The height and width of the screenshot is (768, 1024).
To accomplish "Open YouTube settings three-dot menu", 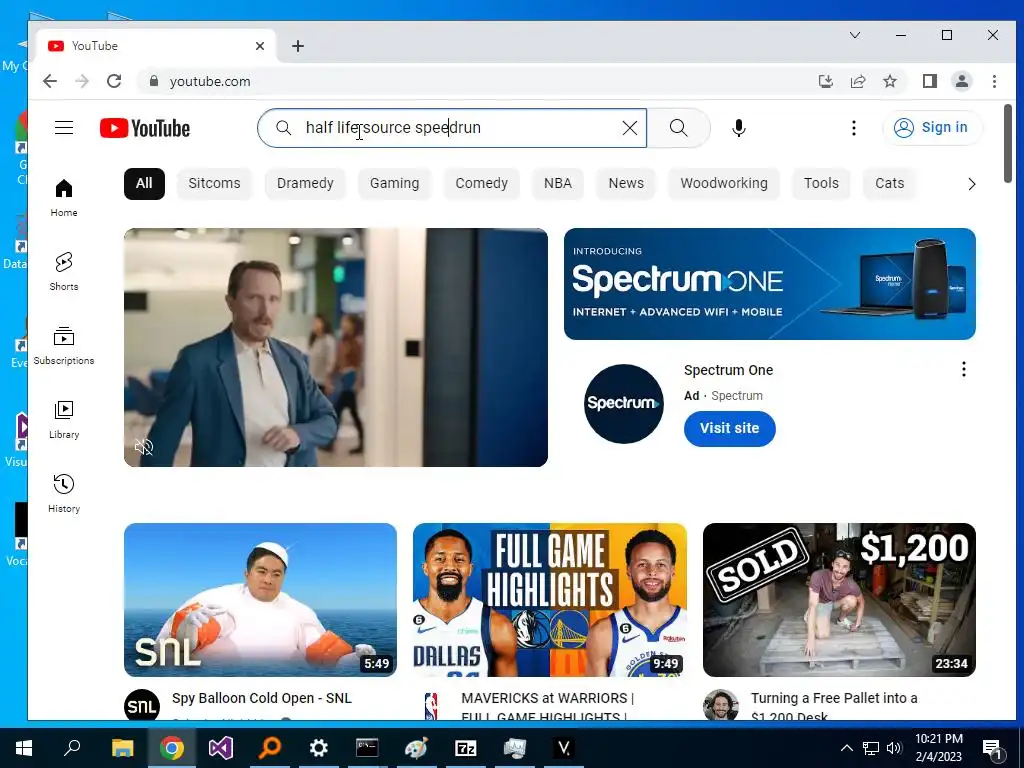I will tap(854, 128).
